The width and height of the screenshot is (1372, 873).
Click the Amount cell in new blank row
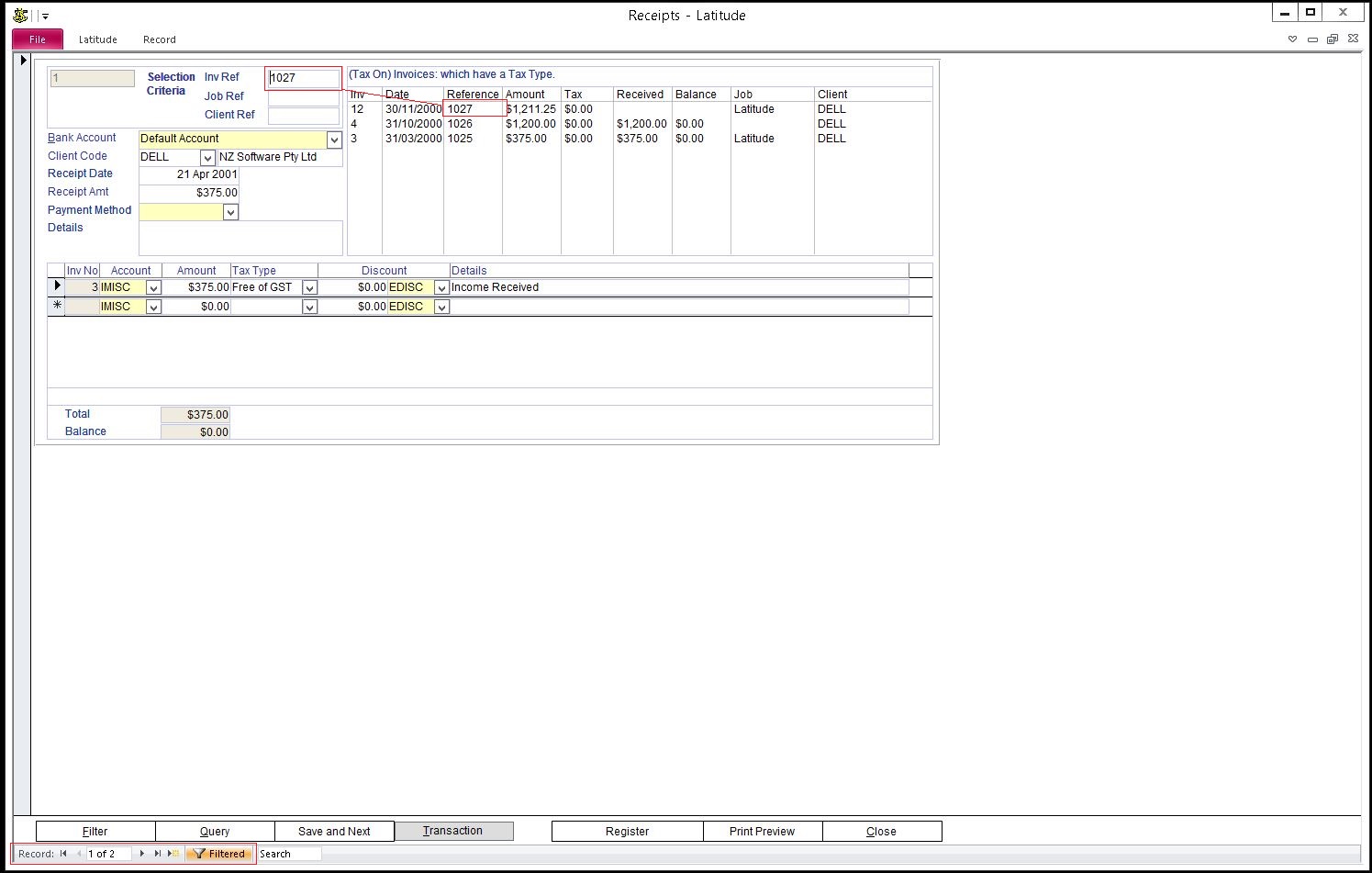[x=196, y=307]
